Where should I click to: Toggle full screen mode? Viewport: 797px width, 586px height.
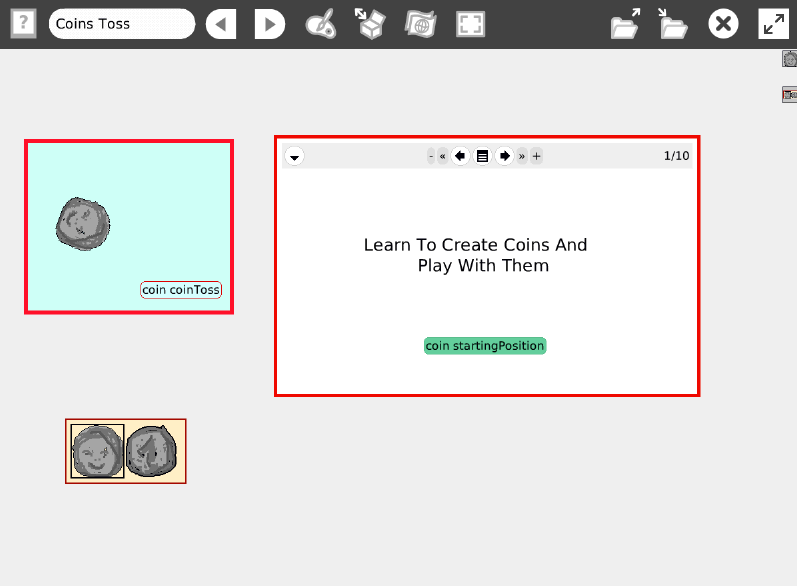(470, 24)
